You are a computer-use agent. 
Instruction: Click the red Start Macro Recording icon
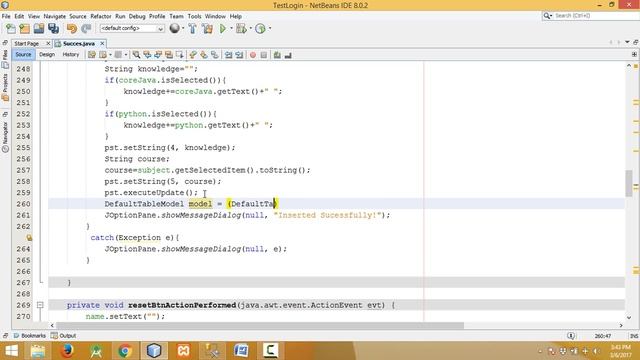pyautogui.click(x=253, y=55)
